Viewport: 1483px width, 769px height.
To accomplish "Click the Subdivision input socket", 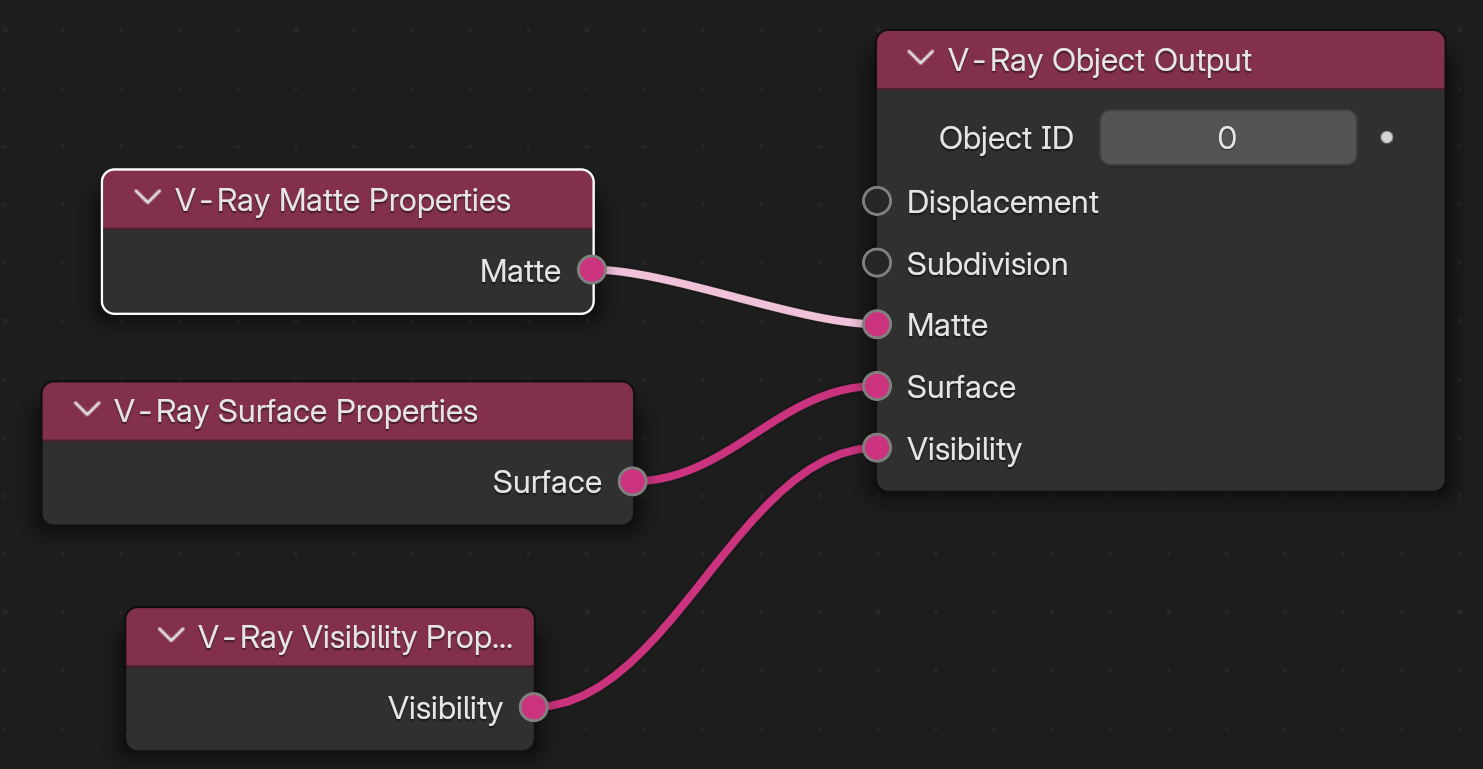I will point(877,263).
